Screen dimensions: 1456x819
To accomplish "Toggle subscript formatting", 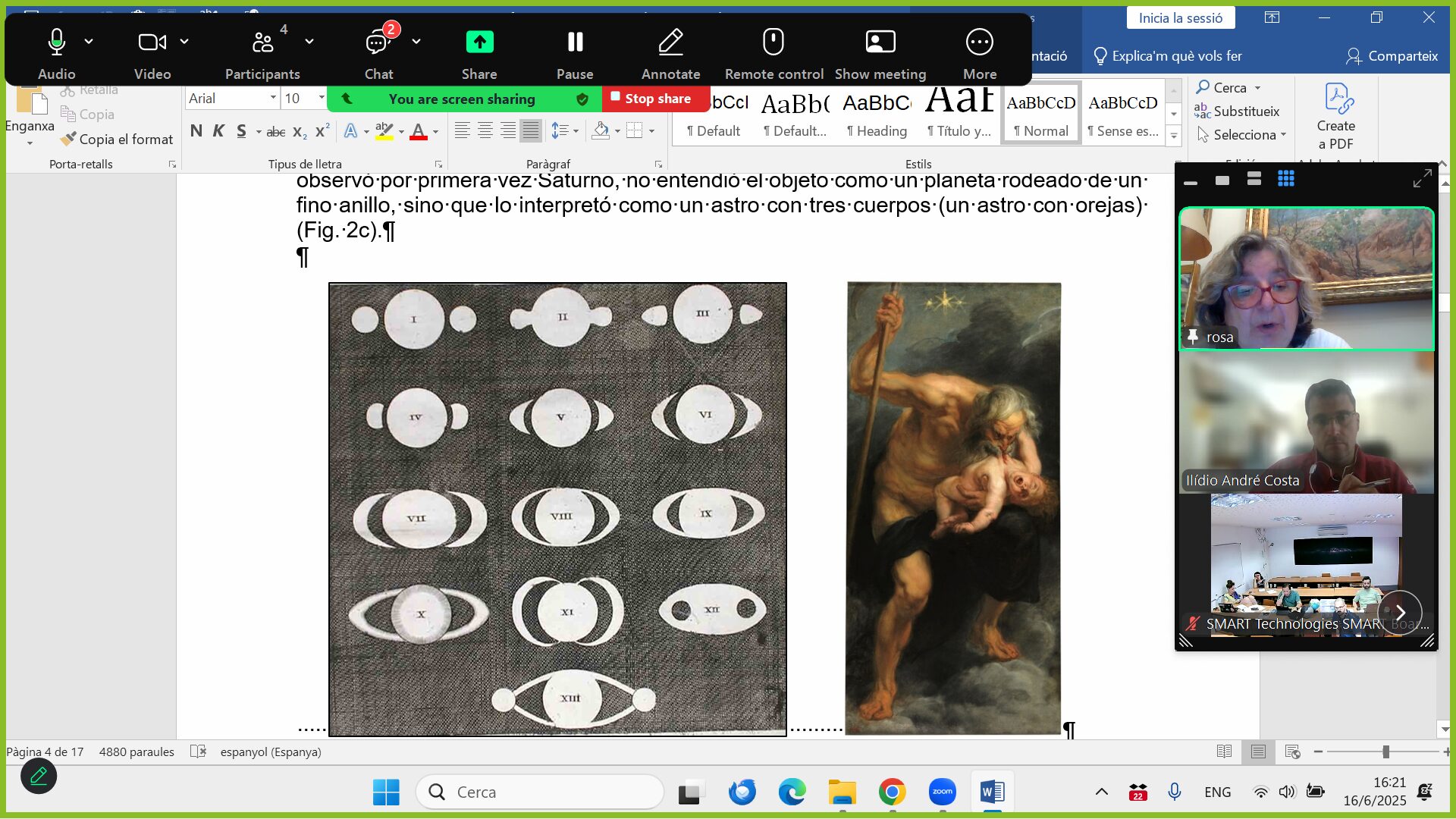I will (x=300, y=132).
